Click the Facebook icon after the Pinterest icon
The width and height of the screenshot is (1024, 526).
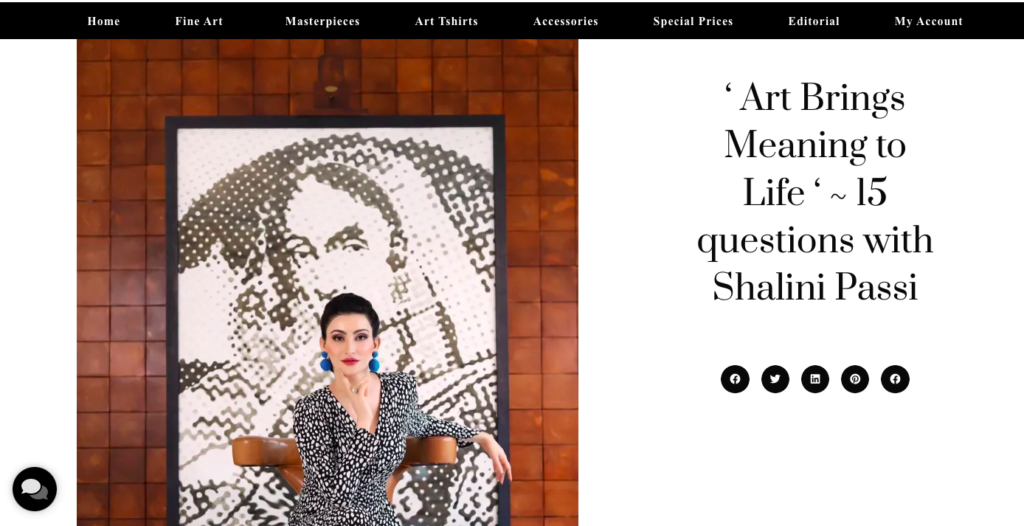895,379
